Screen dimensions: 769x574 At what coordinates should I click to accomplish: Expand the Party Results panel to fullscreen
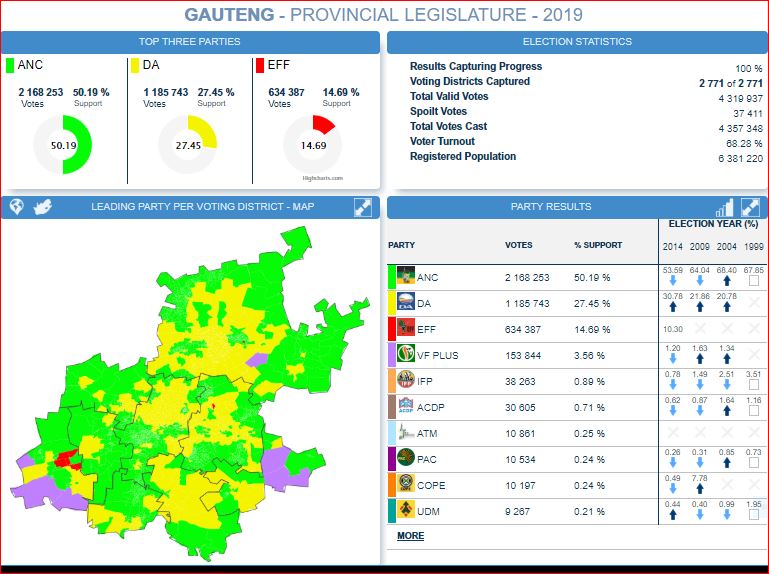tap(749, 207)
